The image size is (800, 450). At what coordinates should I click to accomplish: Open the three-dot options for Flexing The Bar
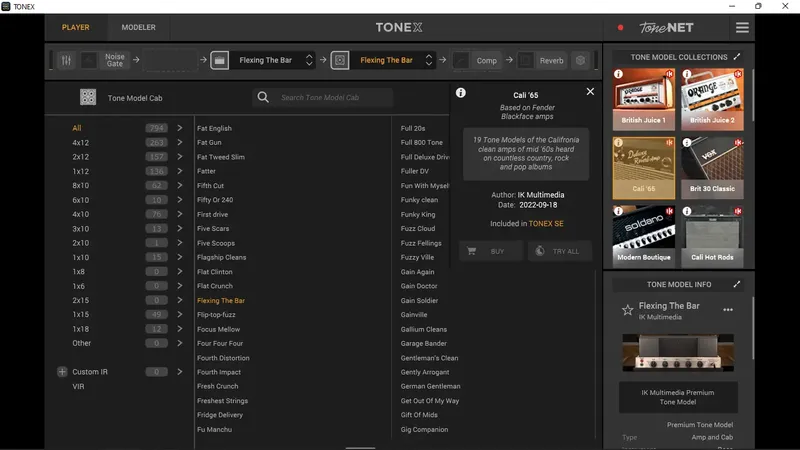tap(728, 310)
